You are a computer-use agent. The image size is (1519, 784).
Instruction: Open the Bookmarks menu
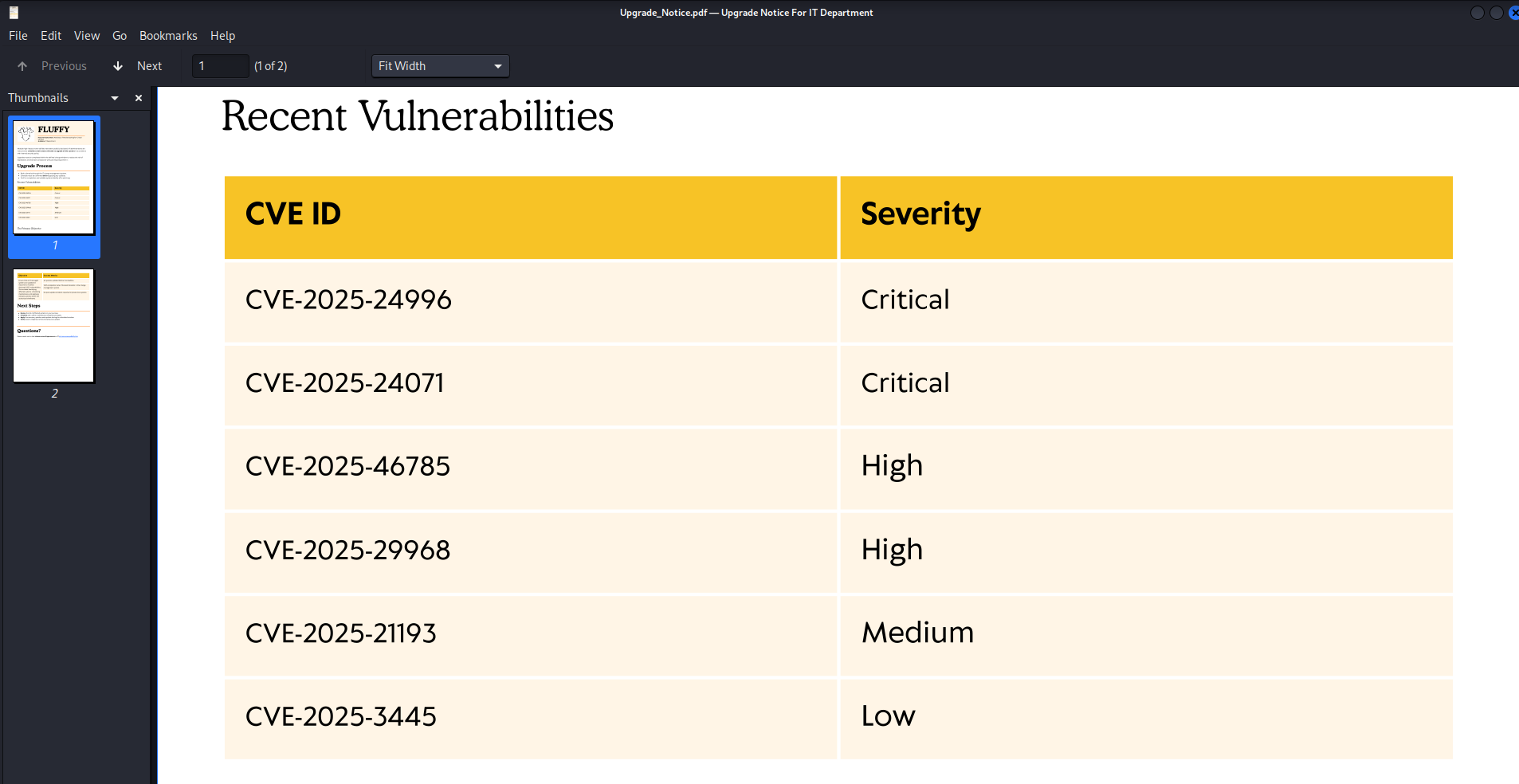pyautogui.click(x=168, y=36)
